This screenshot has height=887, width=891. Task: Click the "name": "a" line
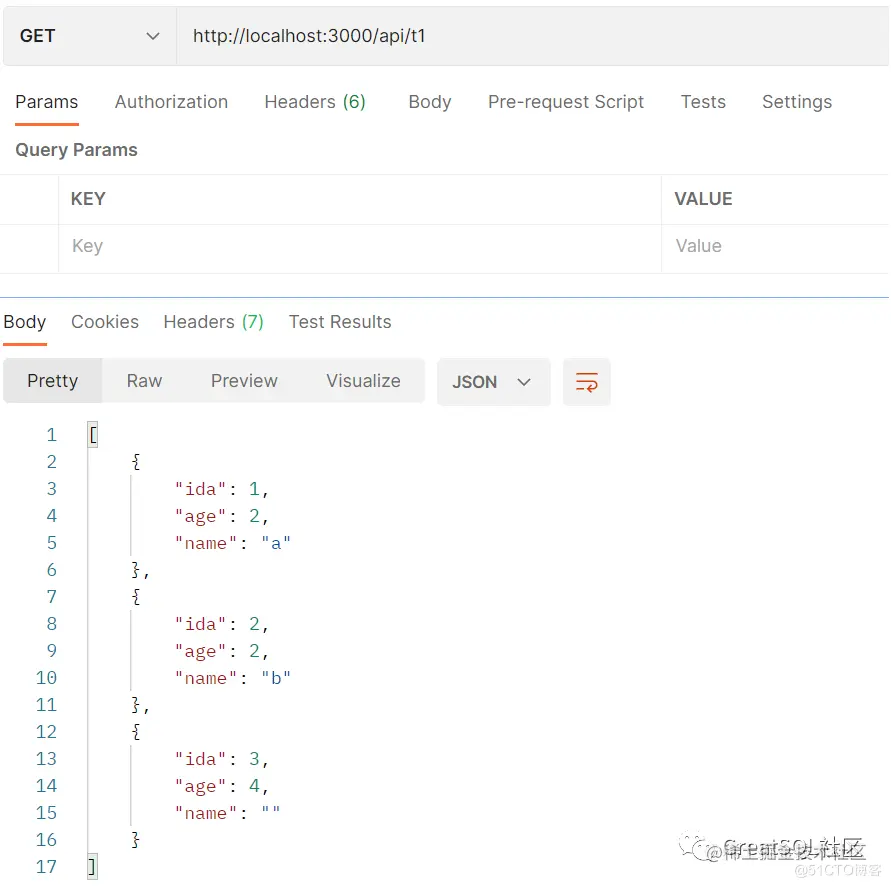pos(233,543)
